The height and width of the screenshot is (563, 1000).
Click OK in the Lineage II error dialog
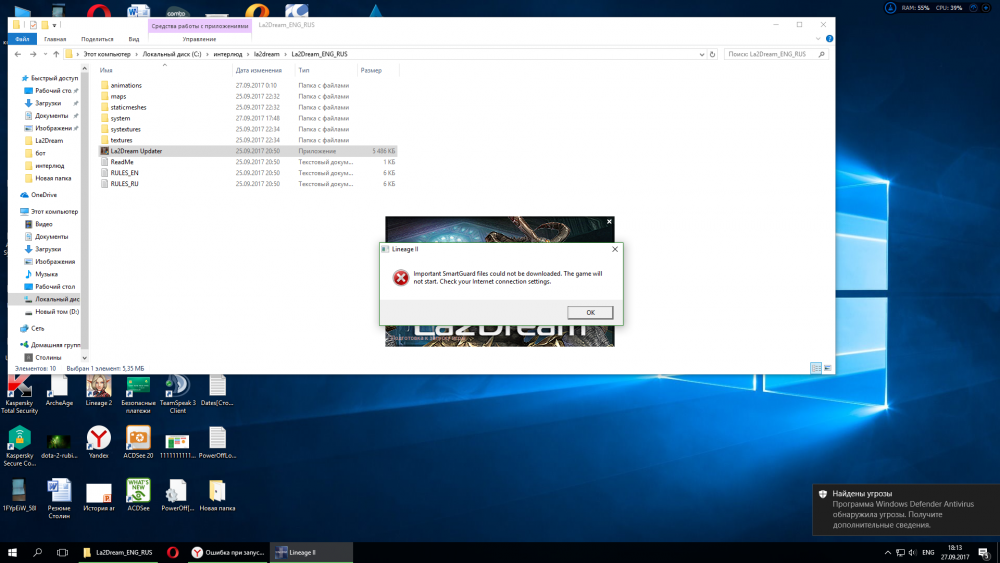click(590, 312)
